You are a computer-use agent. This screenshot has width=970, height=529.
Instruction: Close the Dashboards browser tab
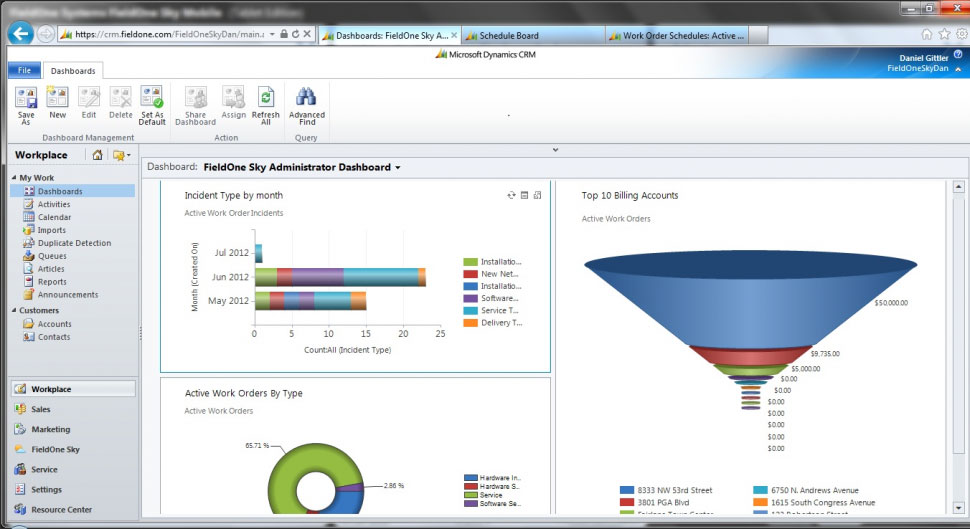pyautogui.click(x=454, y=36)
